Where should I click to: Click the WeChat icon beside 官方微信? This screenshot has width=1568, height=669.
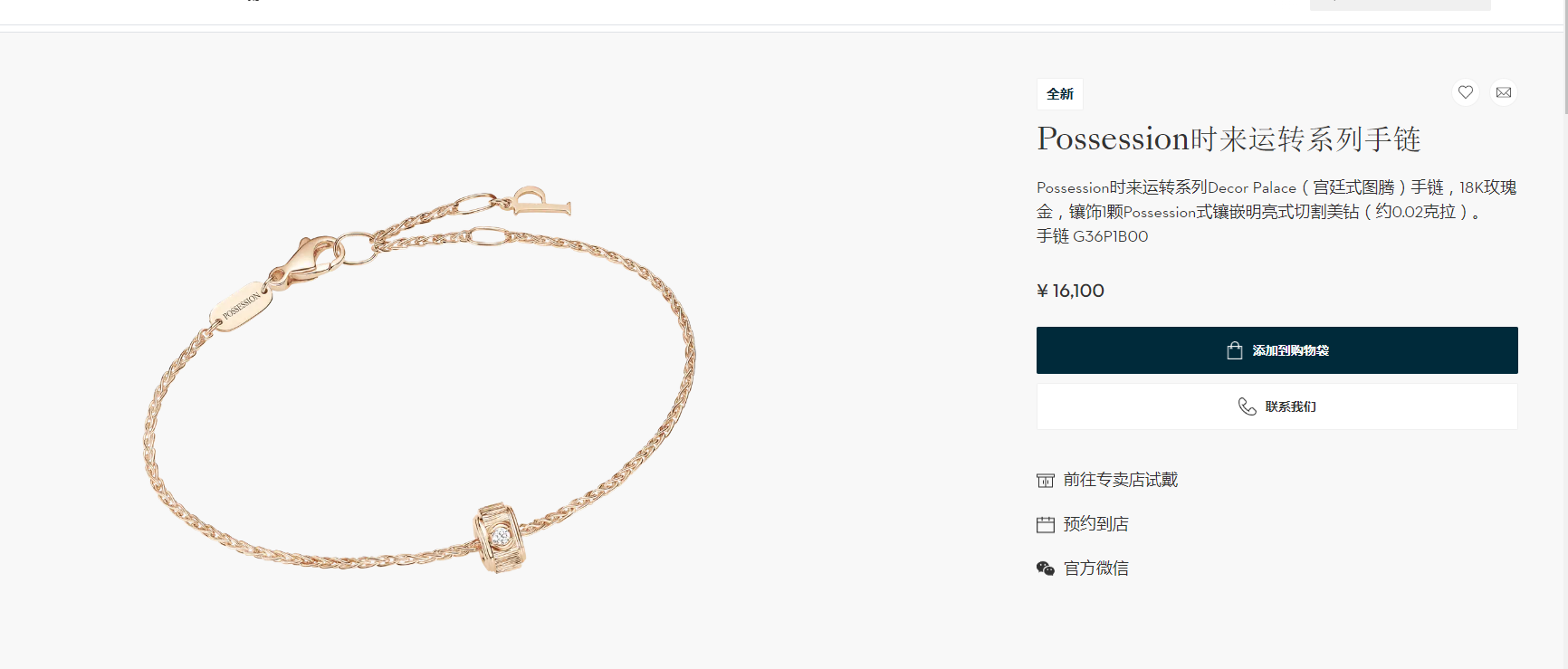[x=1046, y=569]
